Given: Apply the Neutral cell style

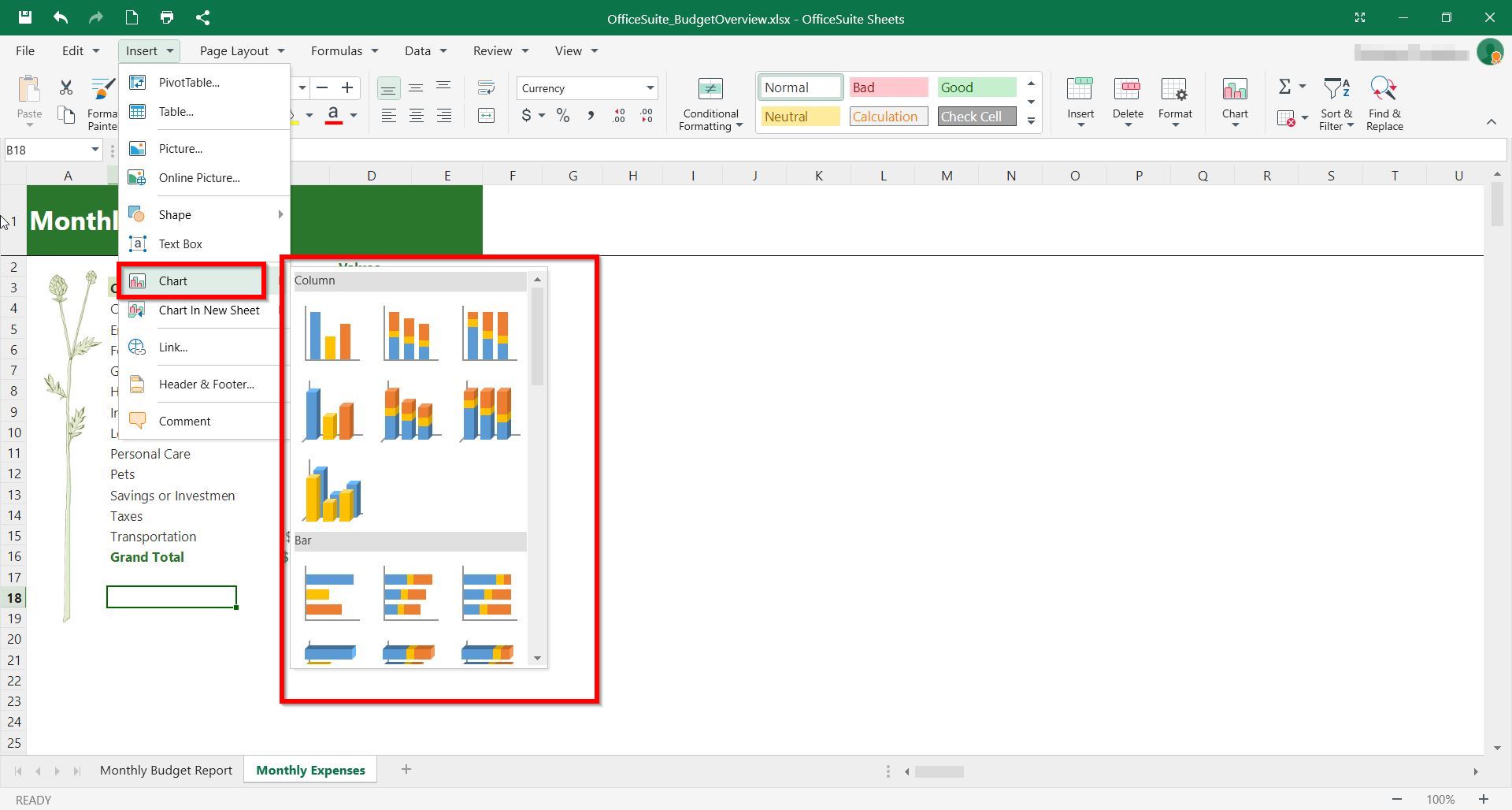Looking at the screenshot, I should tap(800, 117).
